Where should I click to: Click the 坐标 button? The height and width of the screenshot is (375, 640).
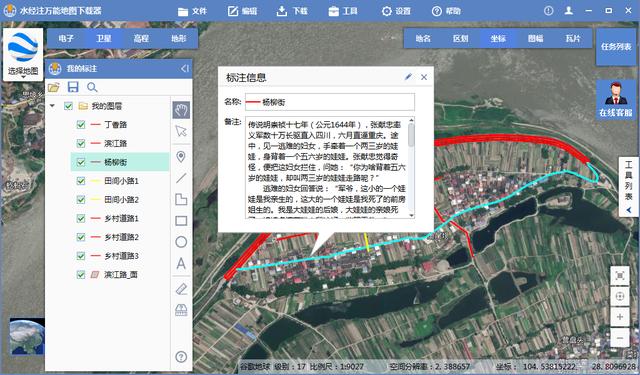click(498, 38)
